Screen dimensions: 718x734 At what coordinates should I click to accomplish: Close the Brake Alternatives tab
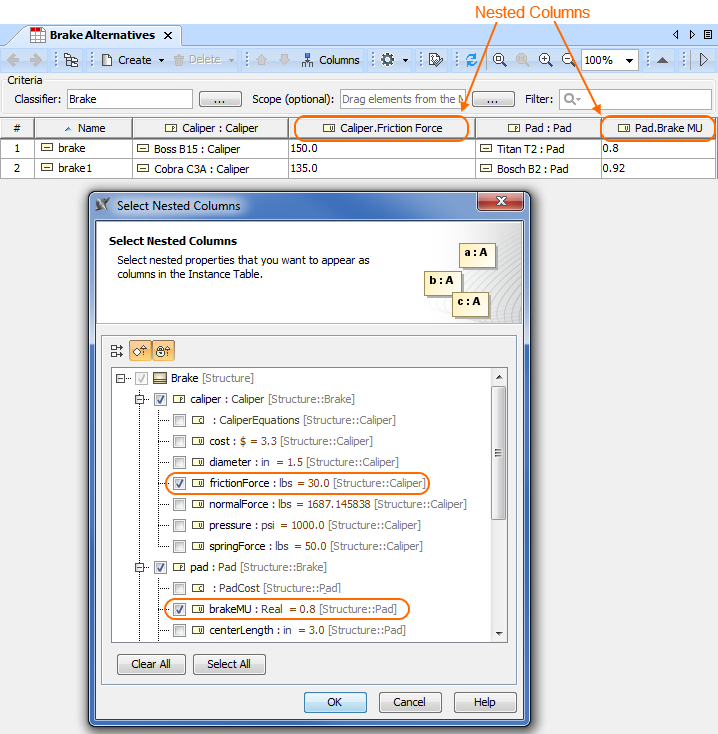tap(168, 36)
